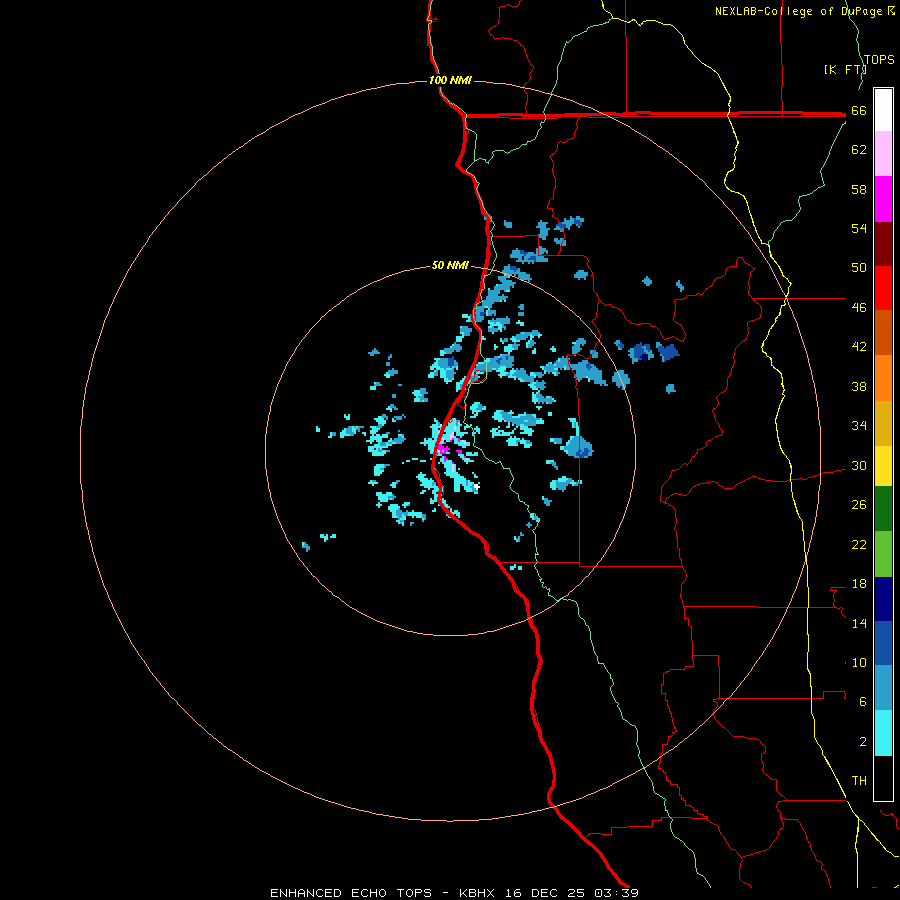Click the legend value 50
This screenshot has height=900, width=900.
coord(859,267)
